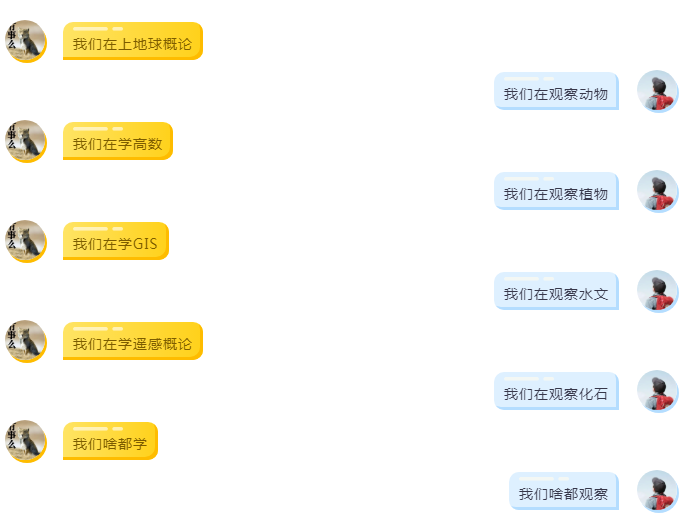Click the yellow bubble "我们在学高数"
Image resolution: width=693 pixels, height=522 pixels.
pos(117,142)
